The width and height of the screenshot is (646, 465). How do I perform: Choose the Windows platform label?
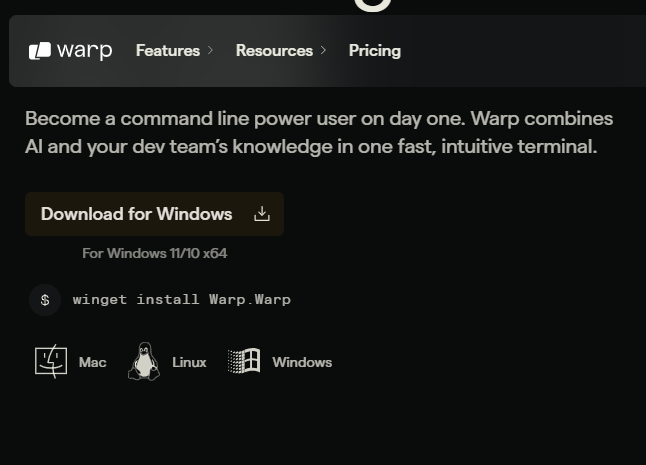[302, 362]
